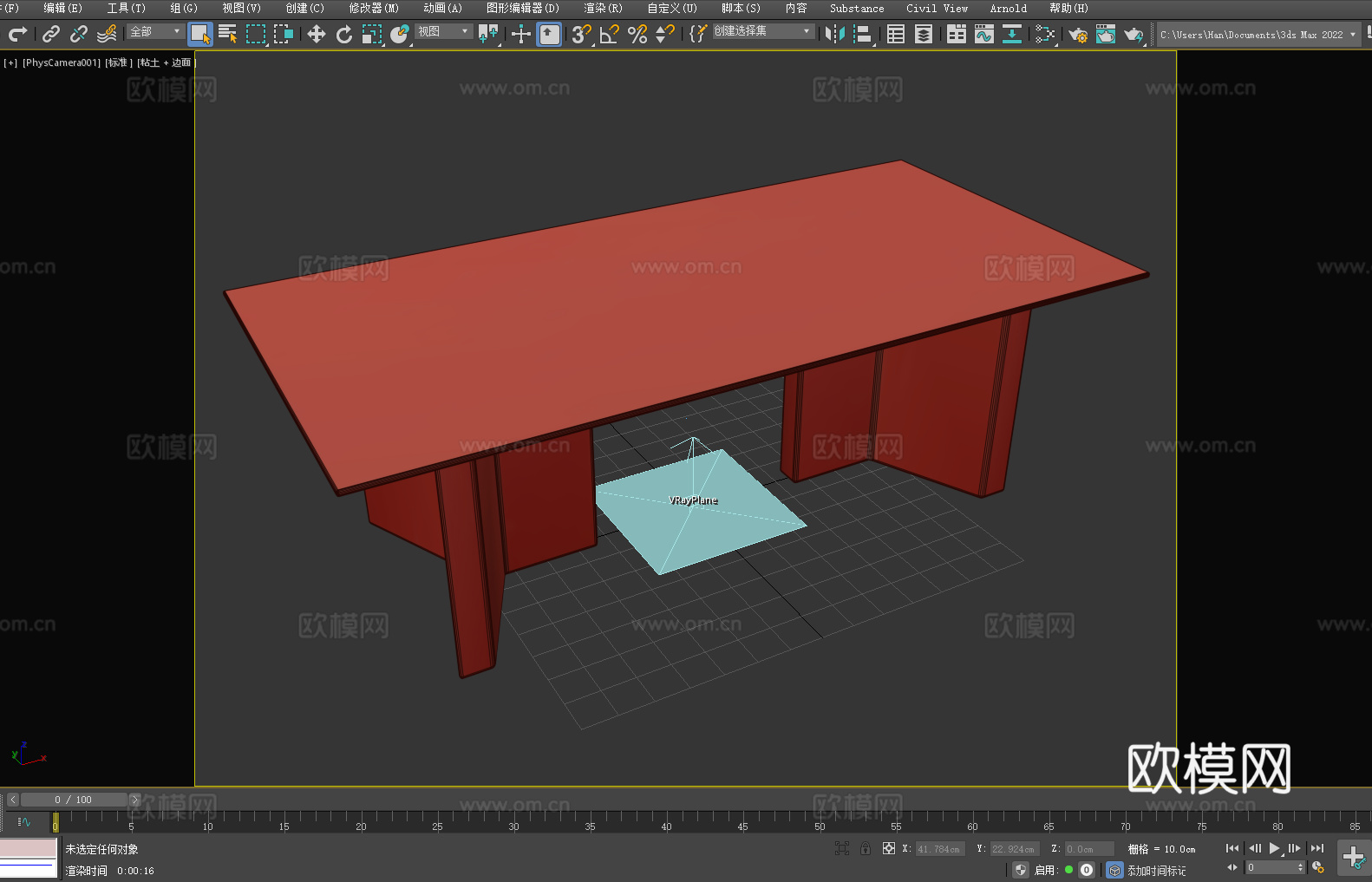Toggle Keyboard Shortcut Override button
Viewport: 1372px width, 882px height.
coord(549,34)
